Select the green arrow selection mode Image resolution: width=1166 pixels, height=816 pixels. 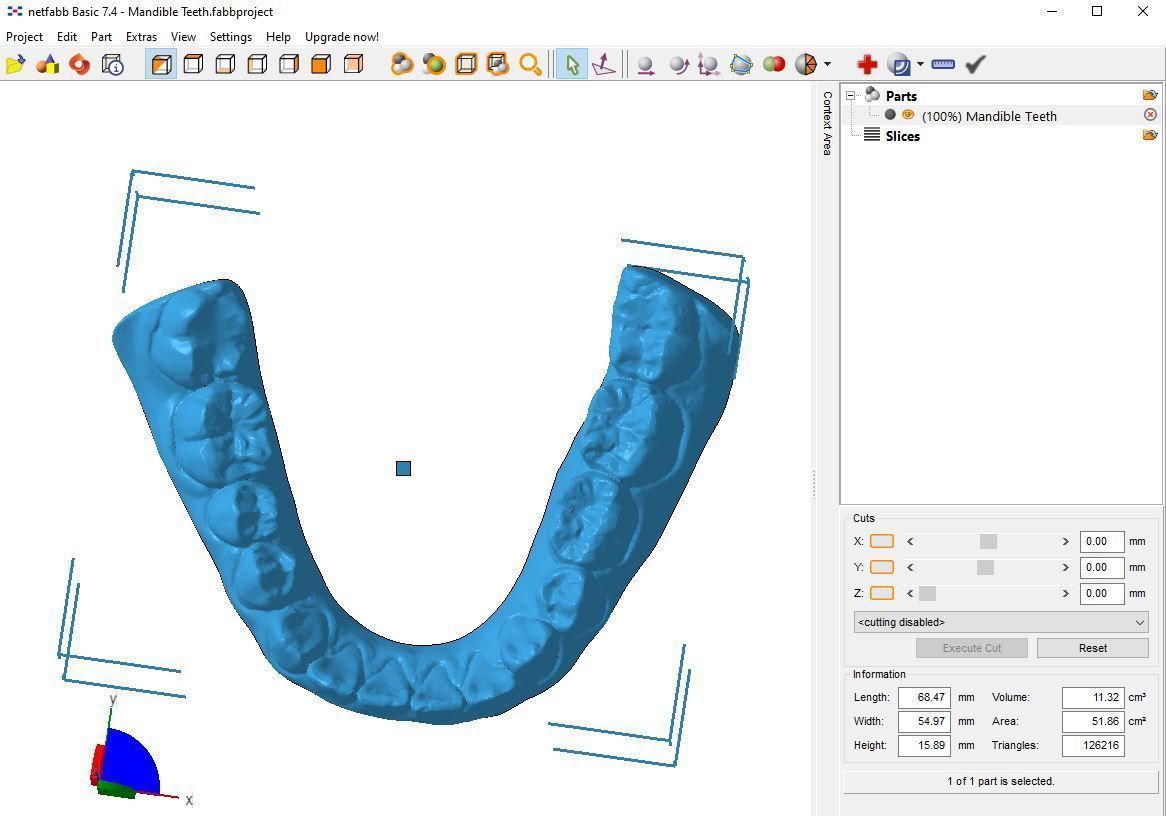572,65
